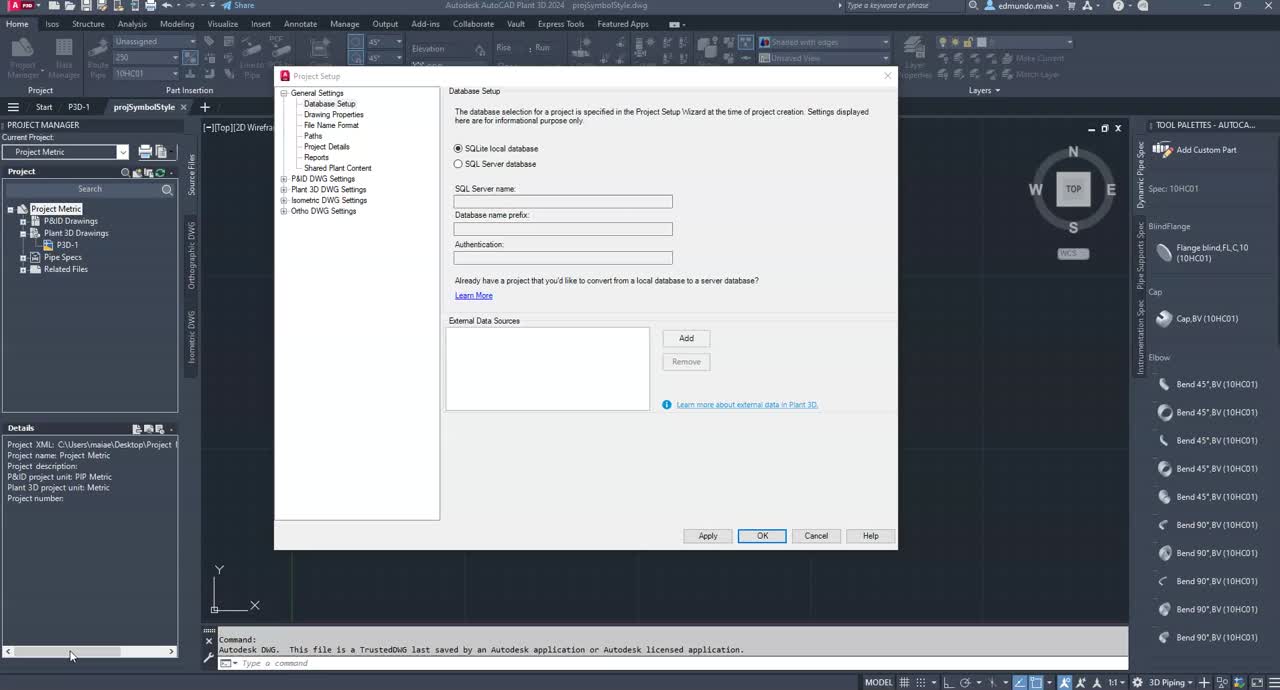Open the 1:1 annotation scale control
Image resolution: width=1280 pixels, height=690 pixels.
tap(1115, 682)
